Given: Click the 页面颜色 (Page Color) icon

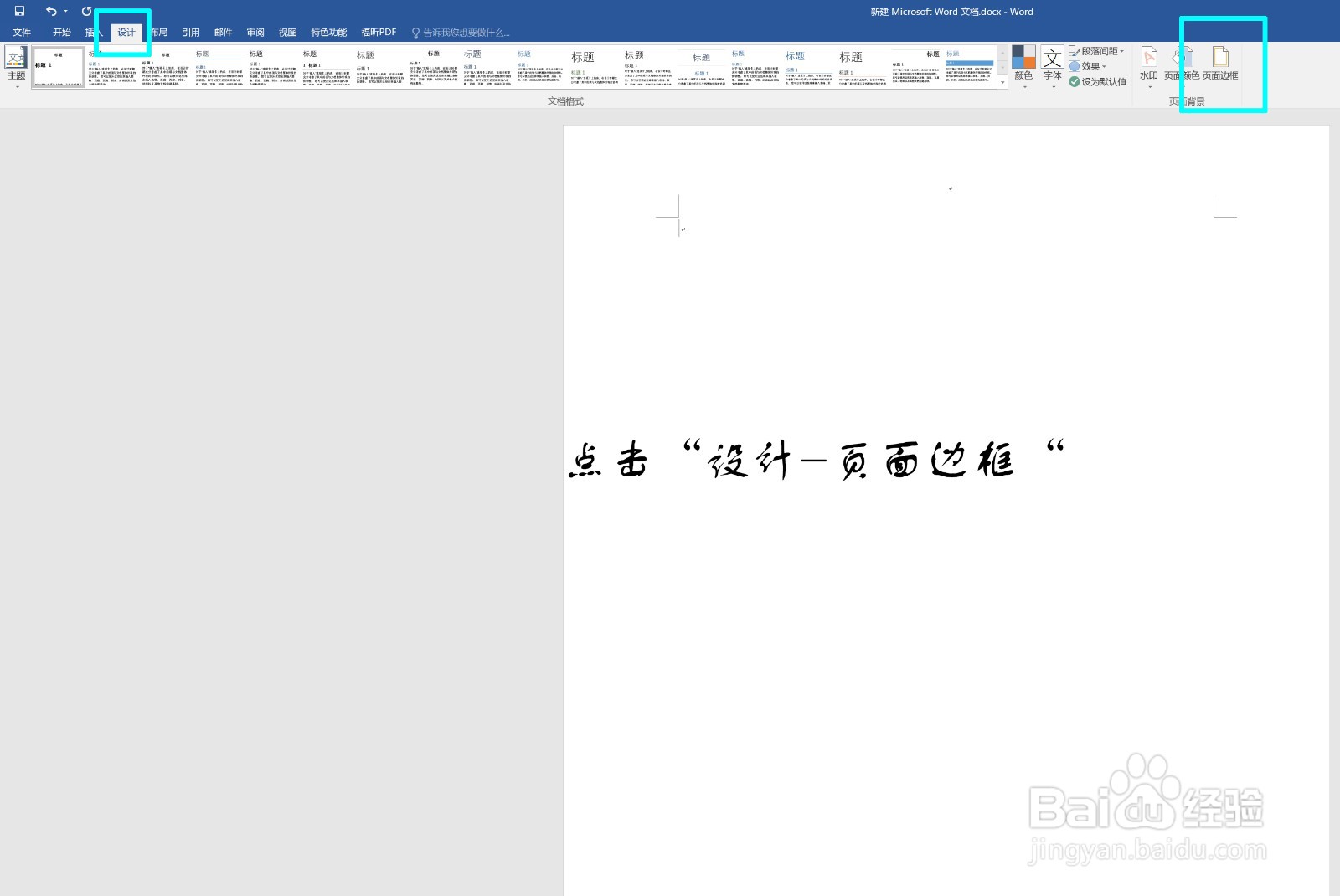Looking at the screenshot, I should (x=1186, y=59).
